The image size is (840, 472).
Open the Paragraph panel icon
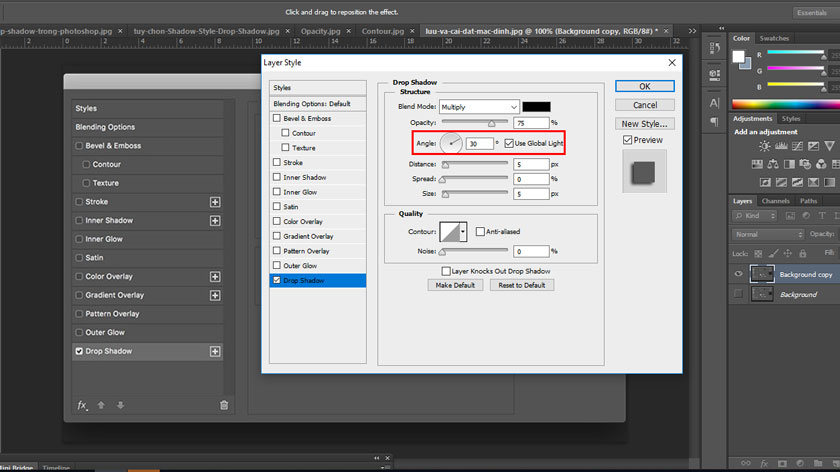click(715, 122)
